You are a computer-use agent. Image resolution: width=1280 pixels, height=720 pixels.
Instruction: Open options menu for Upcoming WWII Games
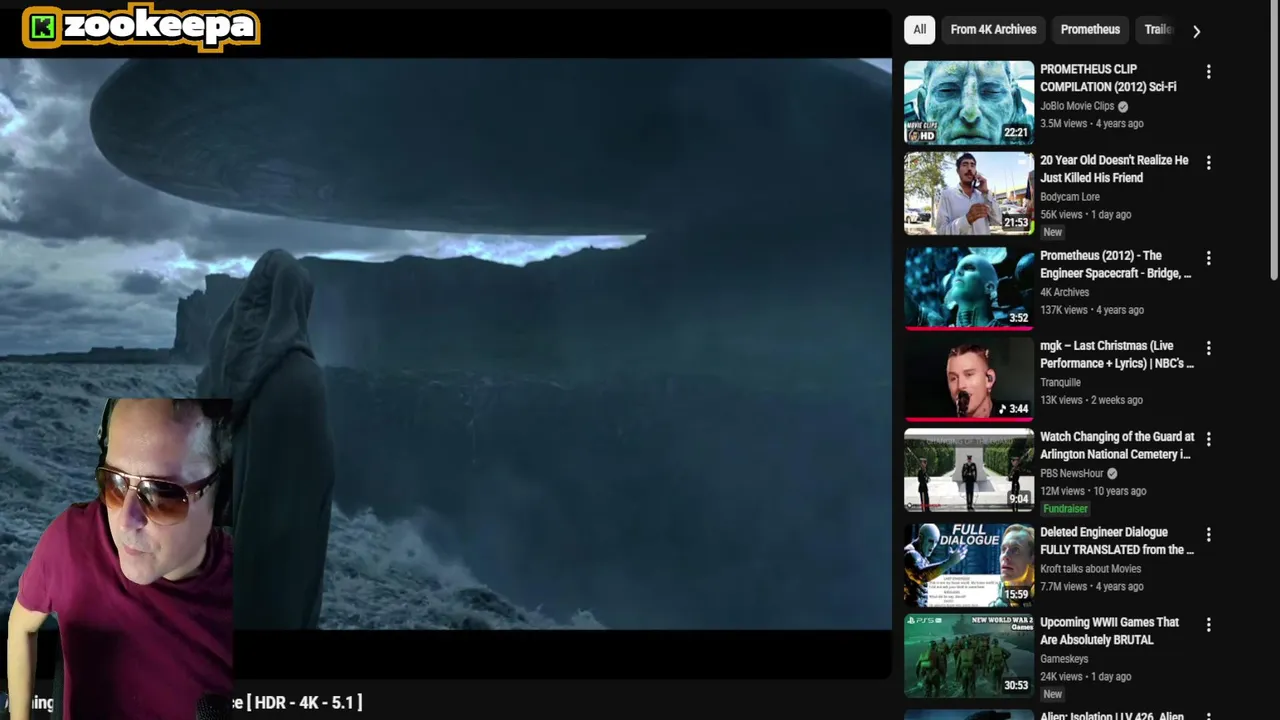pyautogui.click(x=1208, y=625)
